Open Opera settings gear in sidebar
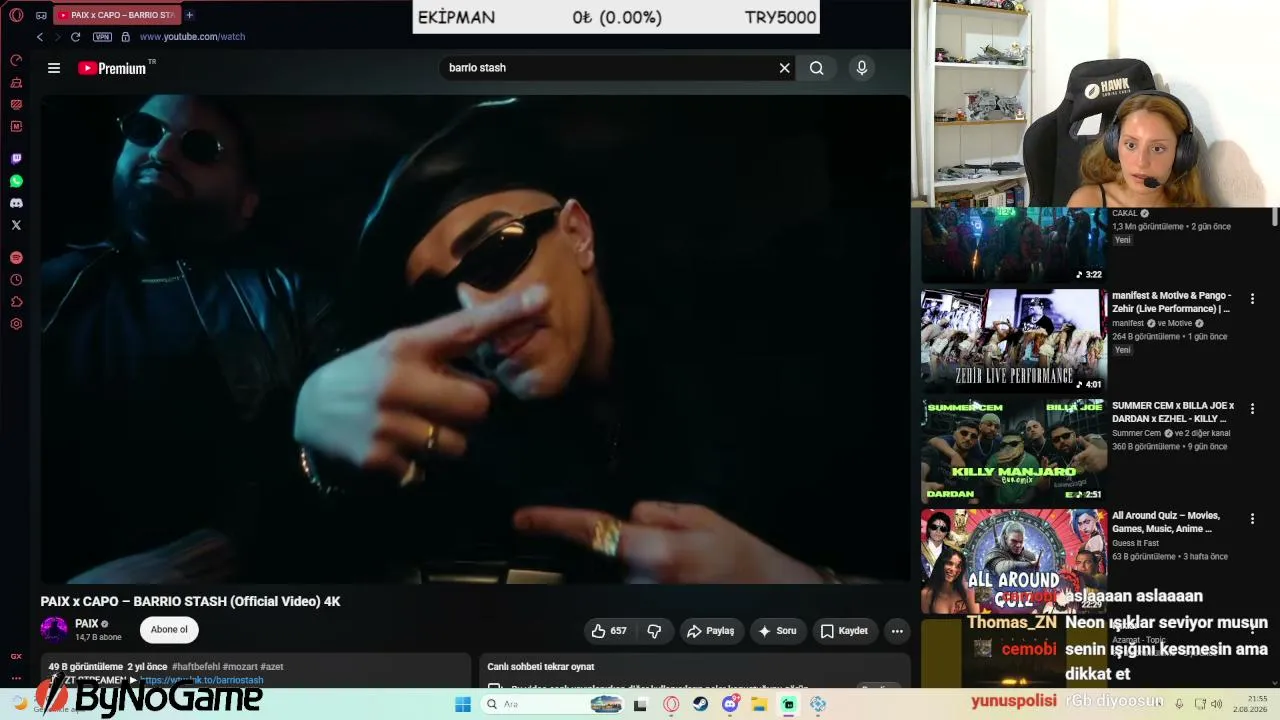This screenshot has width=1280, height=720. [x=16, y=324]
